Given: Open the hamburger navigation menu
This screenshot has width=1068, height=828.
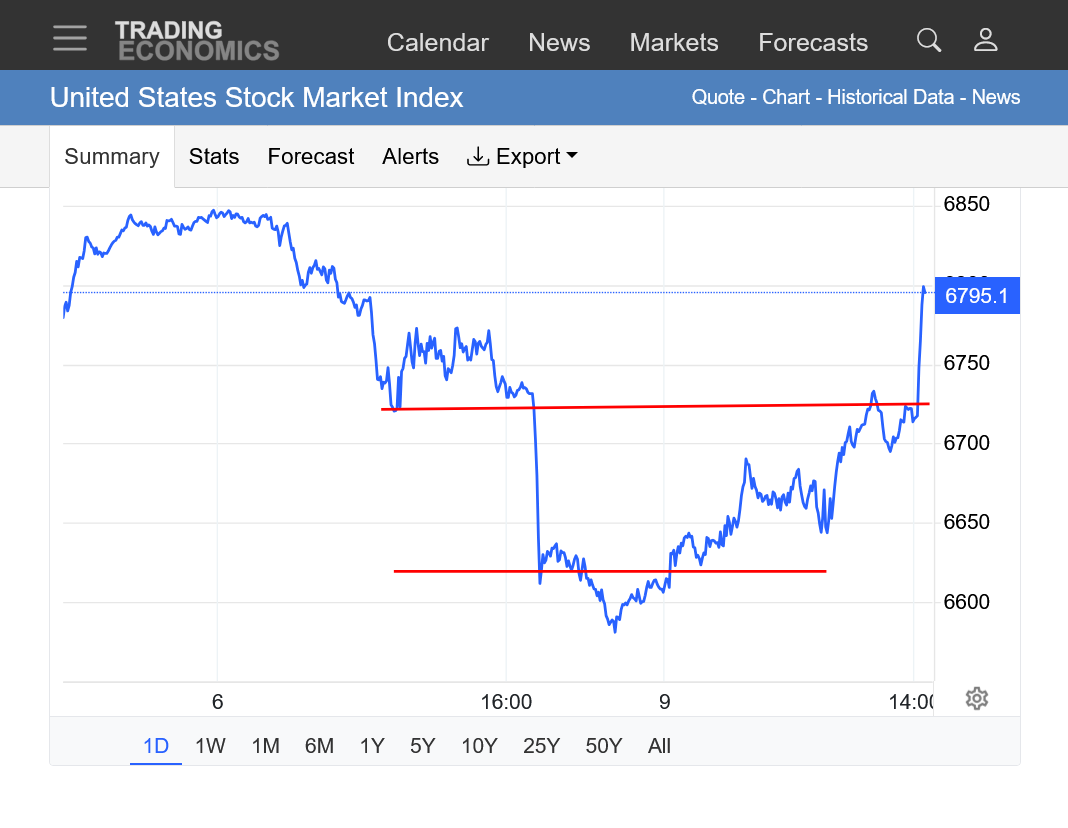Looking at the screenshot, I should coord(70,39).
